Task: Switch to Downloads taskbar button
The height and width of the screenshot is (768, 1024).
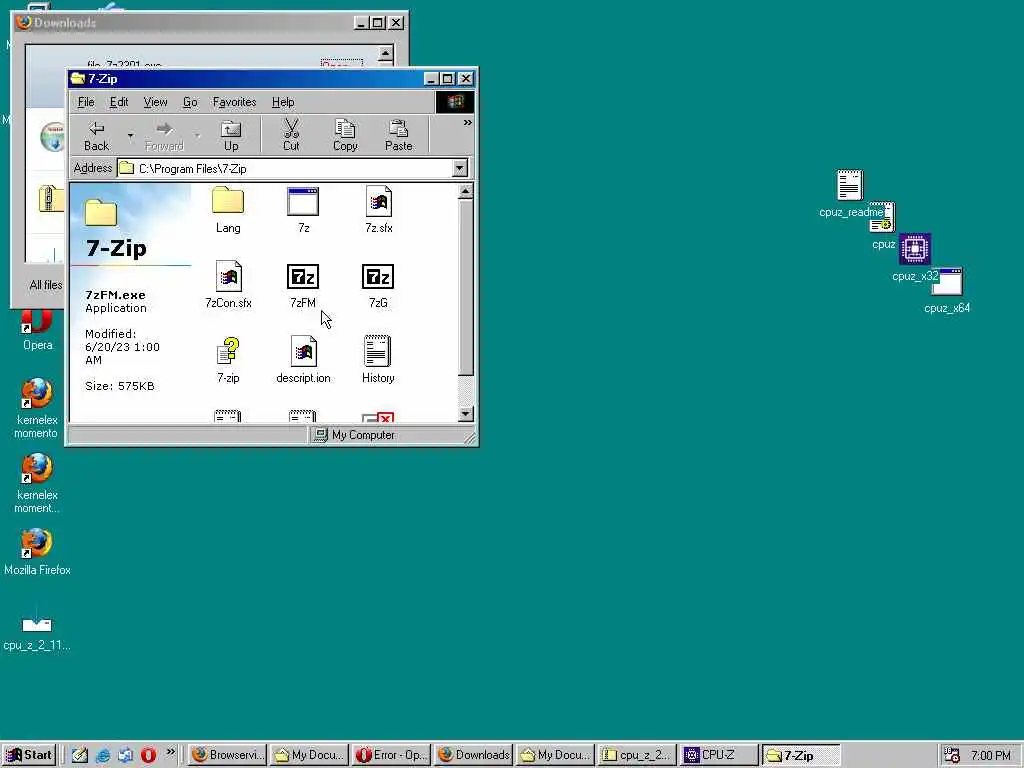Action: coord(473,755)
